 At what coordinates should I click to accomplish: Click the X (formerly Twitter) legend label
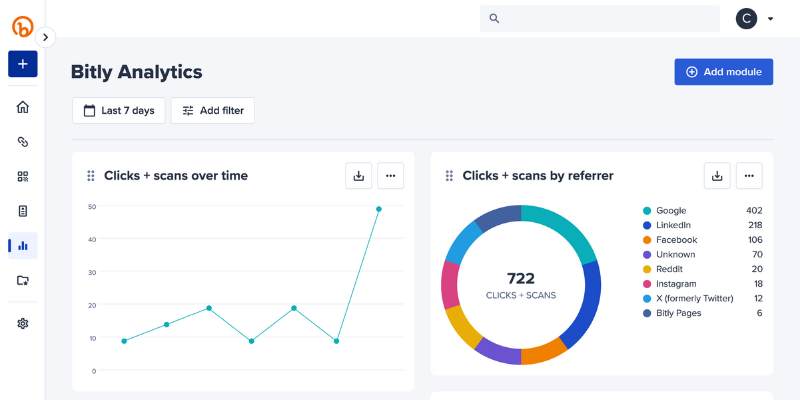[x=694, y=298]
